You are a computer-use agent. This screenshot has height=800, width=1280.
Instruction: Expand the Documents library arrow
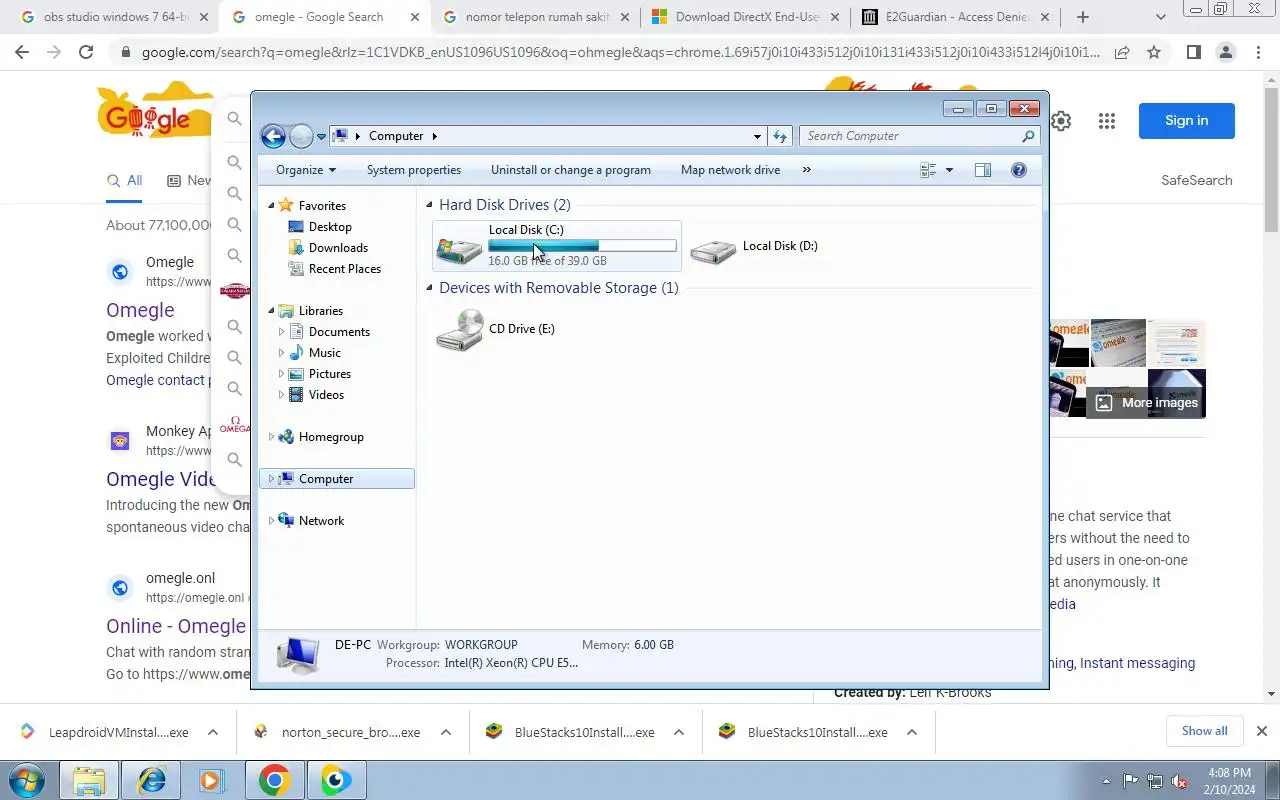pyautogui.click(x=281, y=331)
